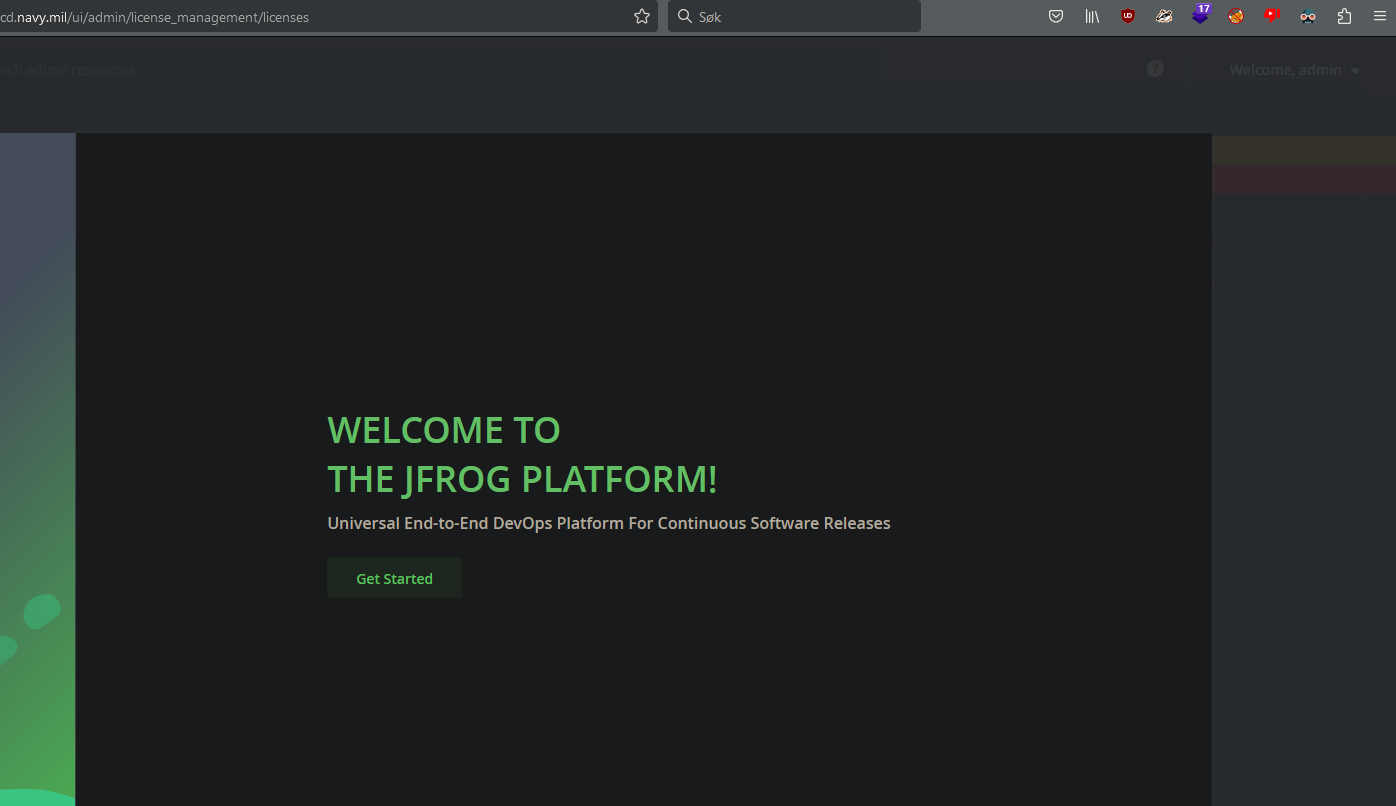Click THE JFROG PLATFORM! heading text
Viewport: 1396px width, 806px height.
point(522,480)
